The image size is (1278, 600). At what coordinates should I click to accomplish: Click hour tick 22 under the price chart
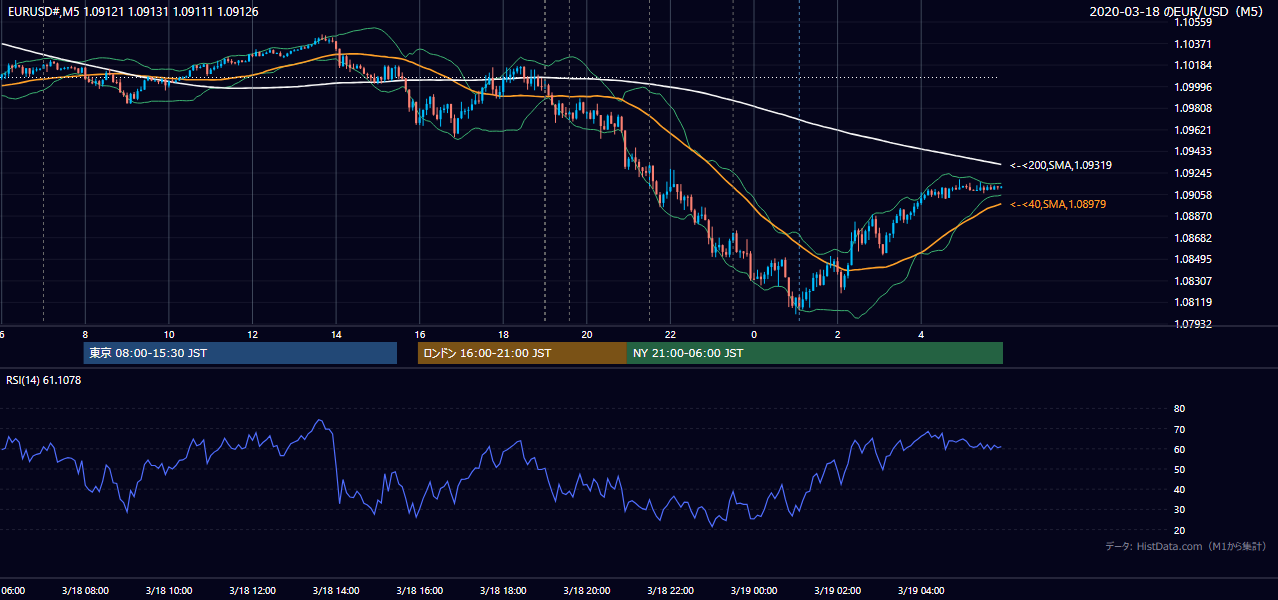coord(670,335)
